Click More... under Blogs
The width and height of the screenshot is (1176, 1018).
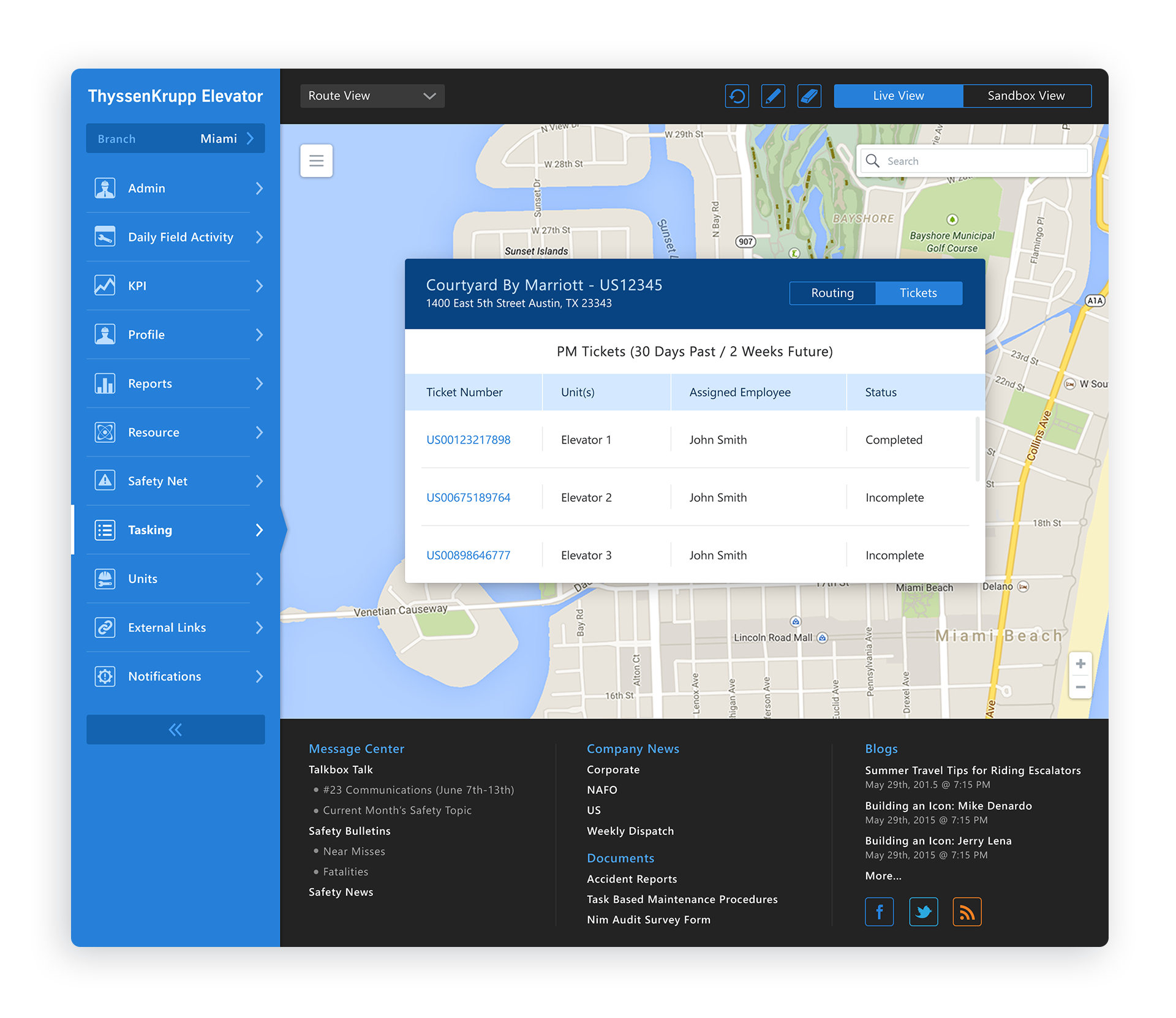pos(883,876)
